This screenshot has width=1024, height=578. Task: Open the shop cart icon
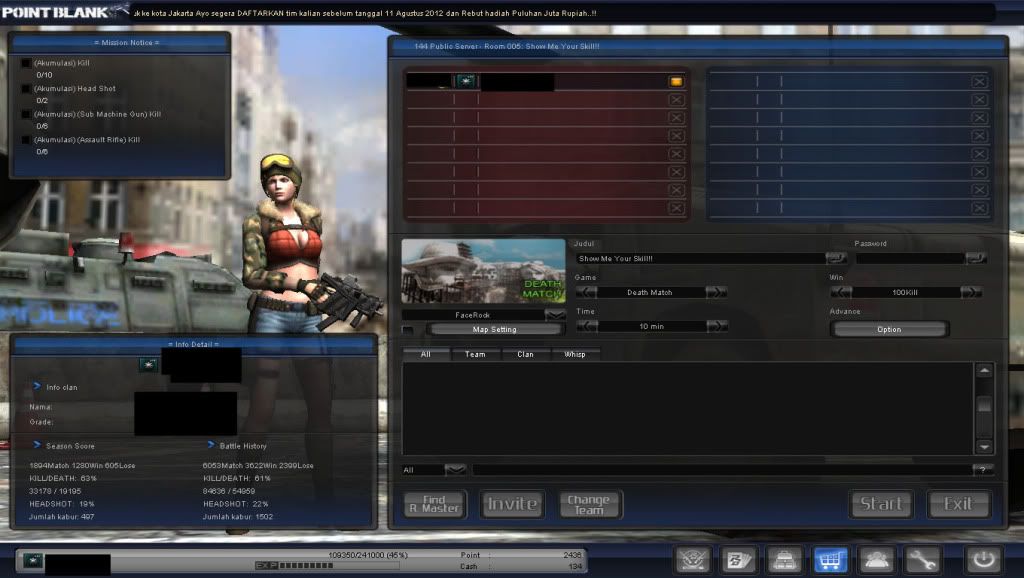point(831,560)
